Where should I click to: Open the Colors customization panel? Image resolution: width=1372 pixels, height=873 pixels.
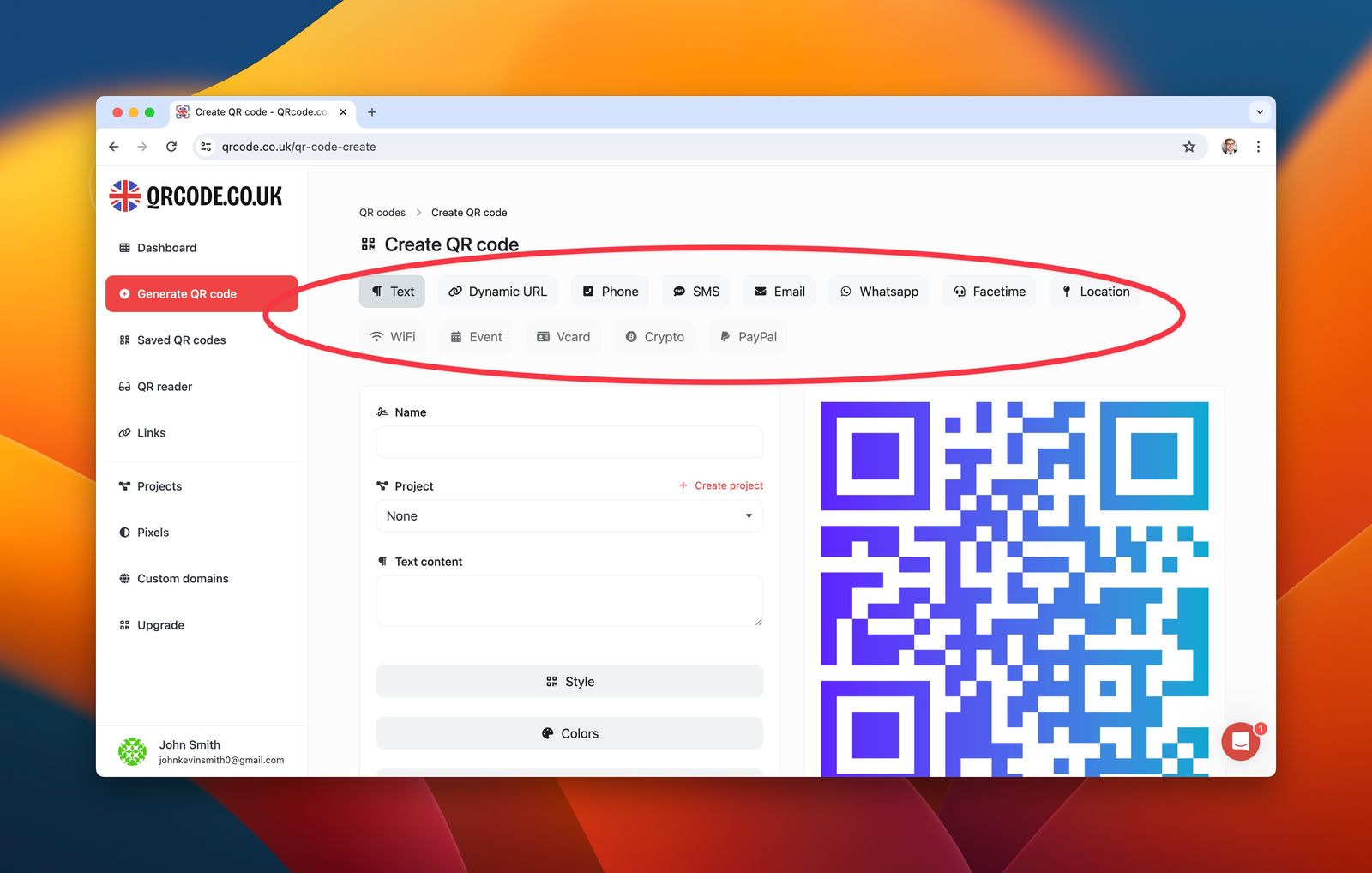[569, 732]
